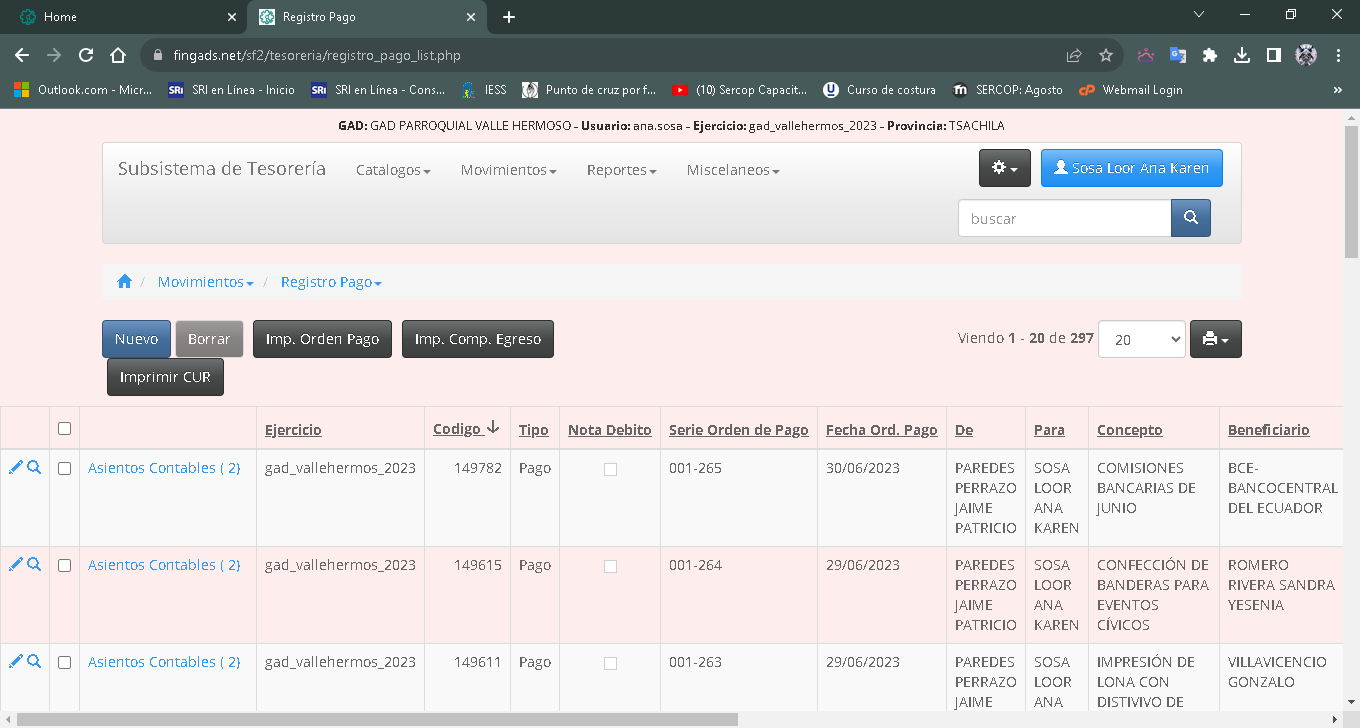1360x728 pixels.
Task: Open the records per page dropdown
Action: coord(1141,339)
